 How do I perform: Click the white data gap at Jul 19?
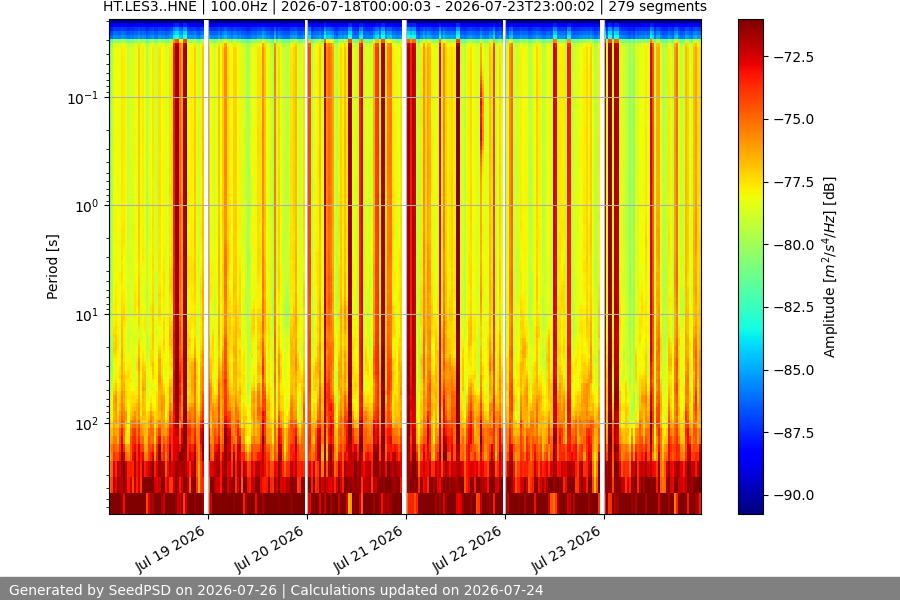(207, 267)
